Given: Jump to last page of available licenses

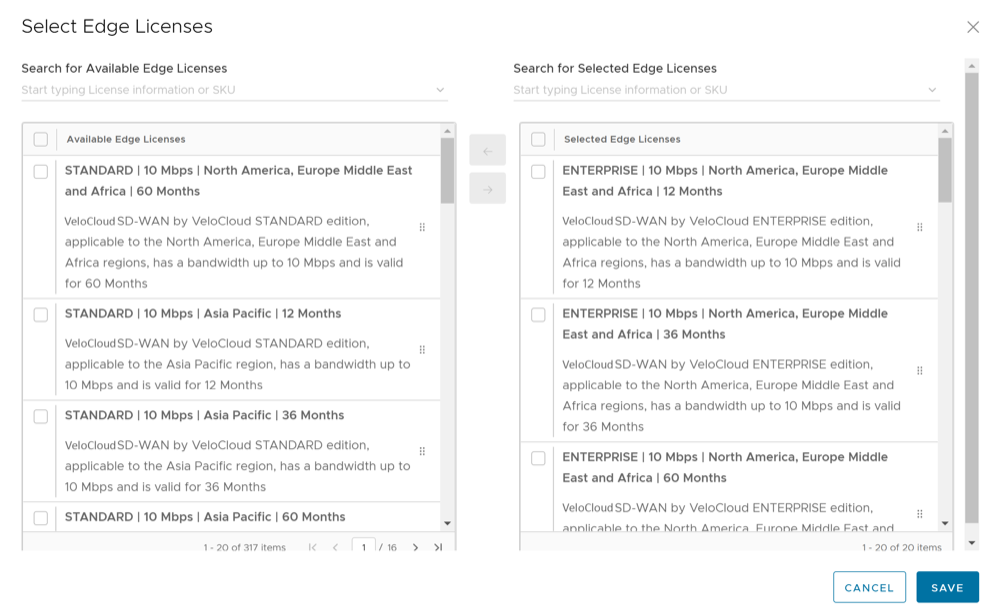Looking at the screenshot, I should [438, 547].
